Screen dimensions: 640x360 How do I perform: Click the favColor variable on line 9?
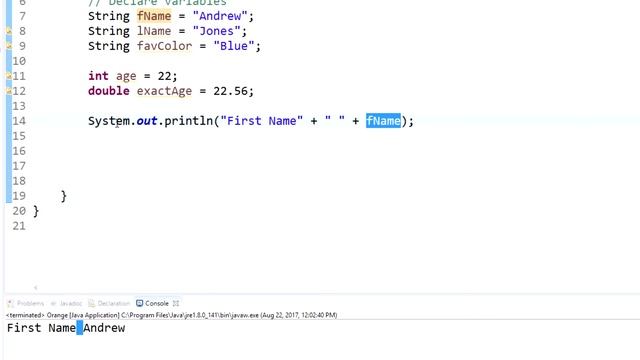[164, 46]
